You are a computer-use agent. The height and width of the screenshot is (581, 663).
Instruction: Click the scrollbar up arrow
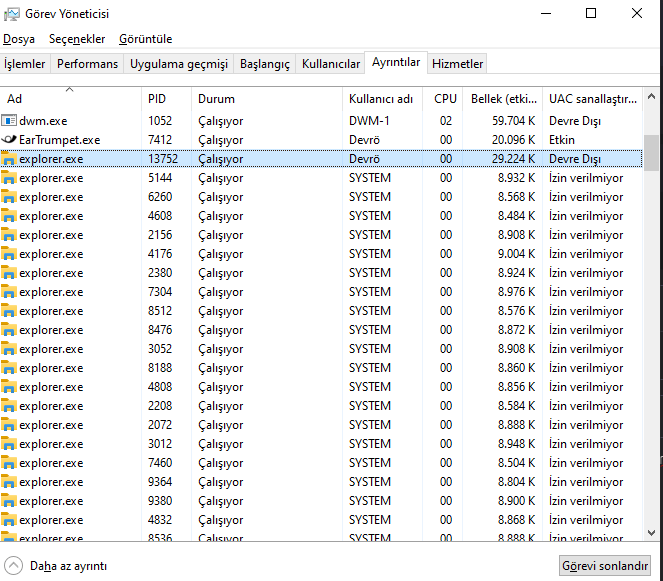click(652, 97)
